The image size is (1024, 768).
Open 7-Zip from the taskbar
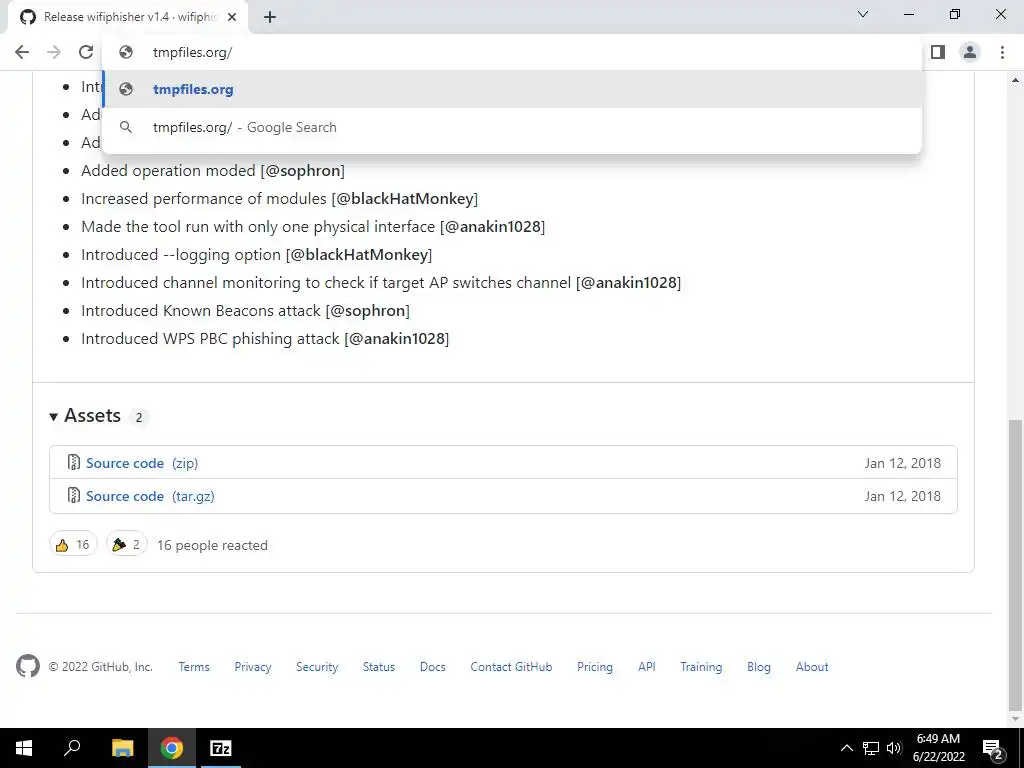coord(221,748)
